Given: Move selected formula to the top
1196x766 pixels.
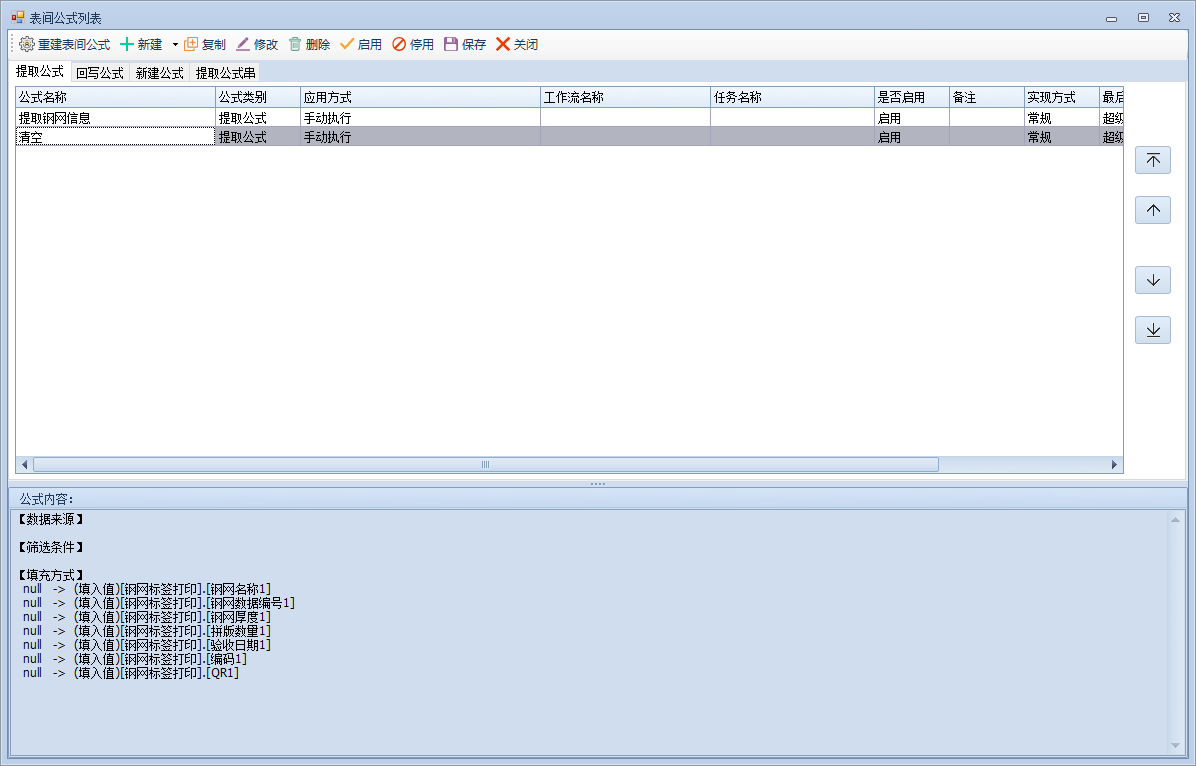Looking at the screenshot, I should (1152, 160).
